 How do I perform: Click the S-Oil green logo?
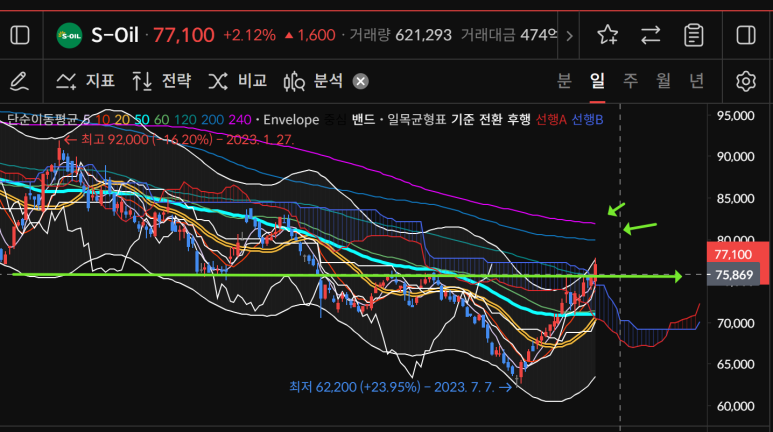point(69,36)
